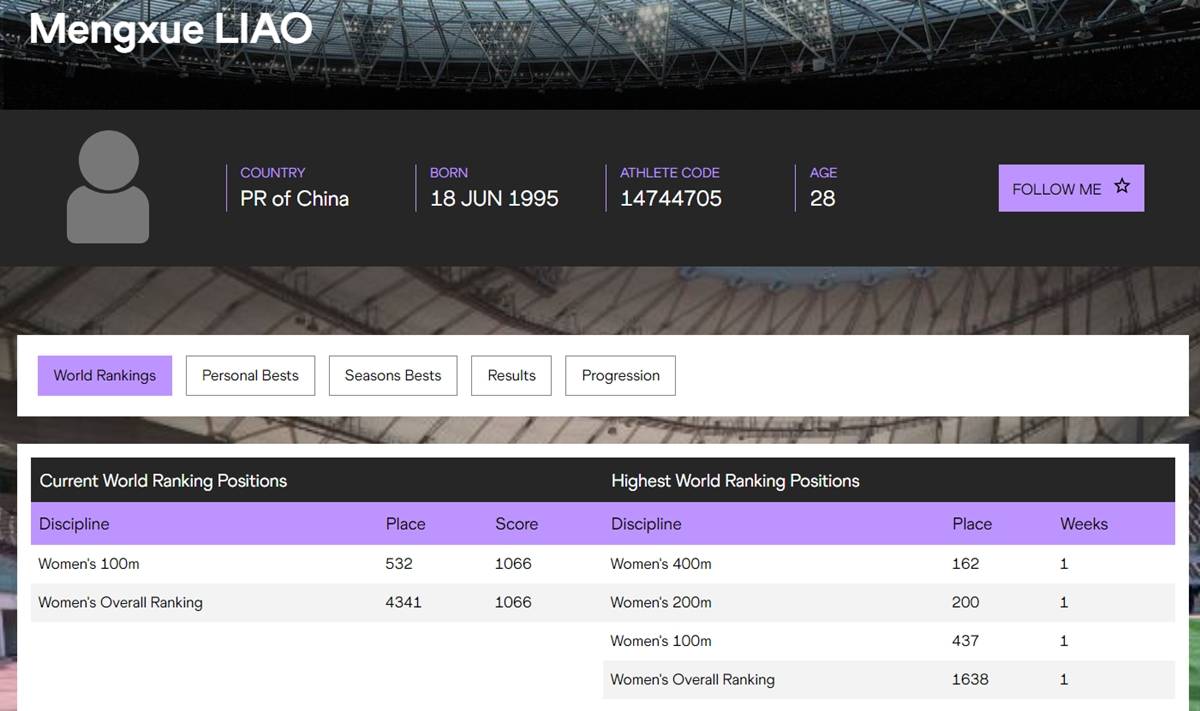Click Women's Overall Ranking in current positions
This screenshot has height=711, width=1200.
[x=120, y=603]
